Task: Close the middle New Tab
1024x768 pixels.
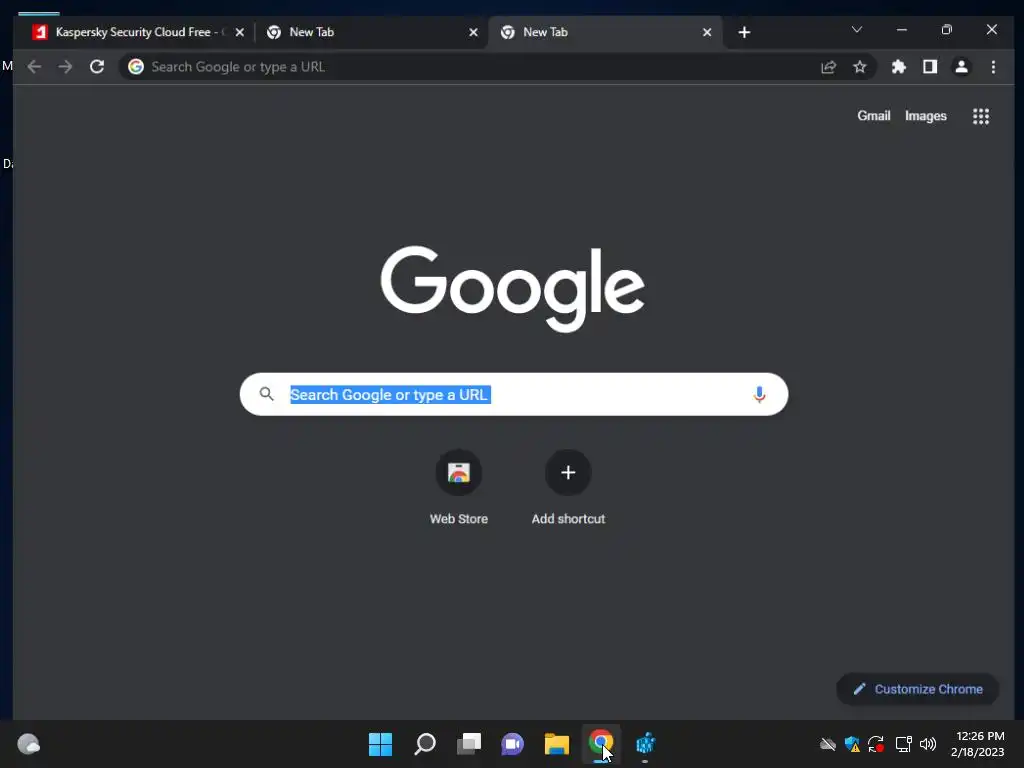Action: (x=473, y=32)
